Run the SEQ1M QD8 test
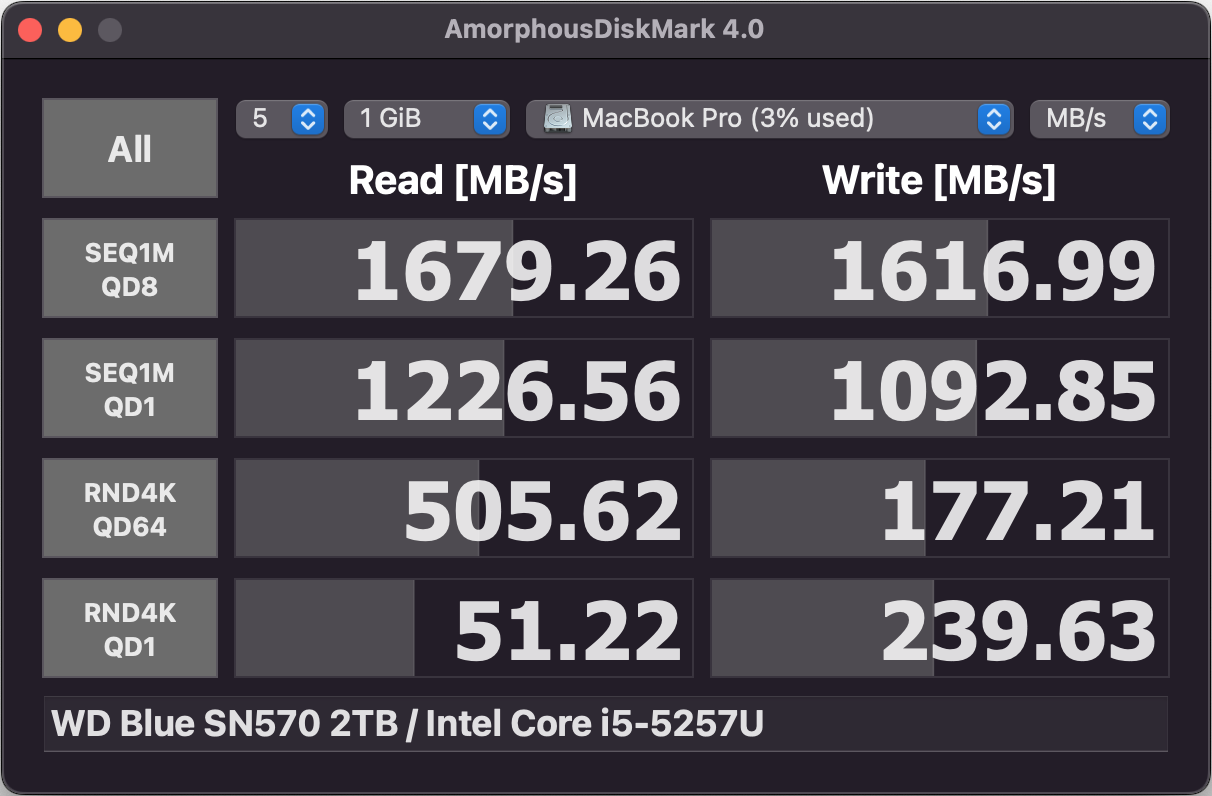The width and height of the screenshot is (1212, 796). pyautogui.click(x=130, y=268)
